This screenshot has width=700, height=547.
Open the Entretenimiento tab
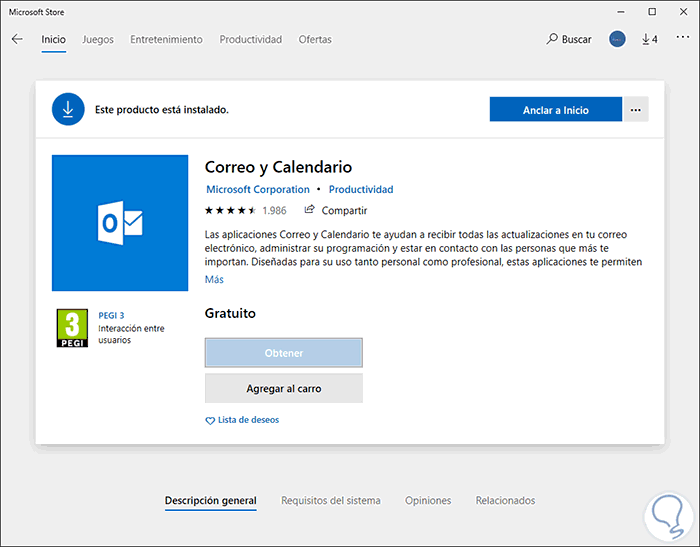168,40
